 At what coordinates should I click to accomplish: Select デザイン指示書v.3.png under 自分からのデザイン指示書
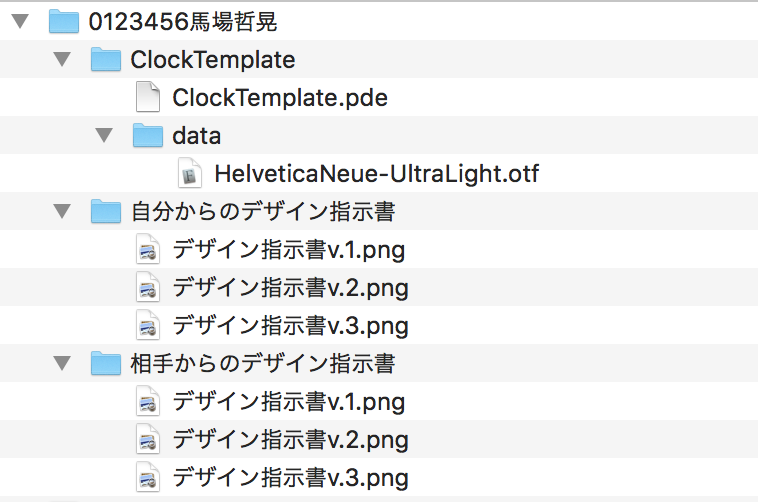click(x=289, y=326)
